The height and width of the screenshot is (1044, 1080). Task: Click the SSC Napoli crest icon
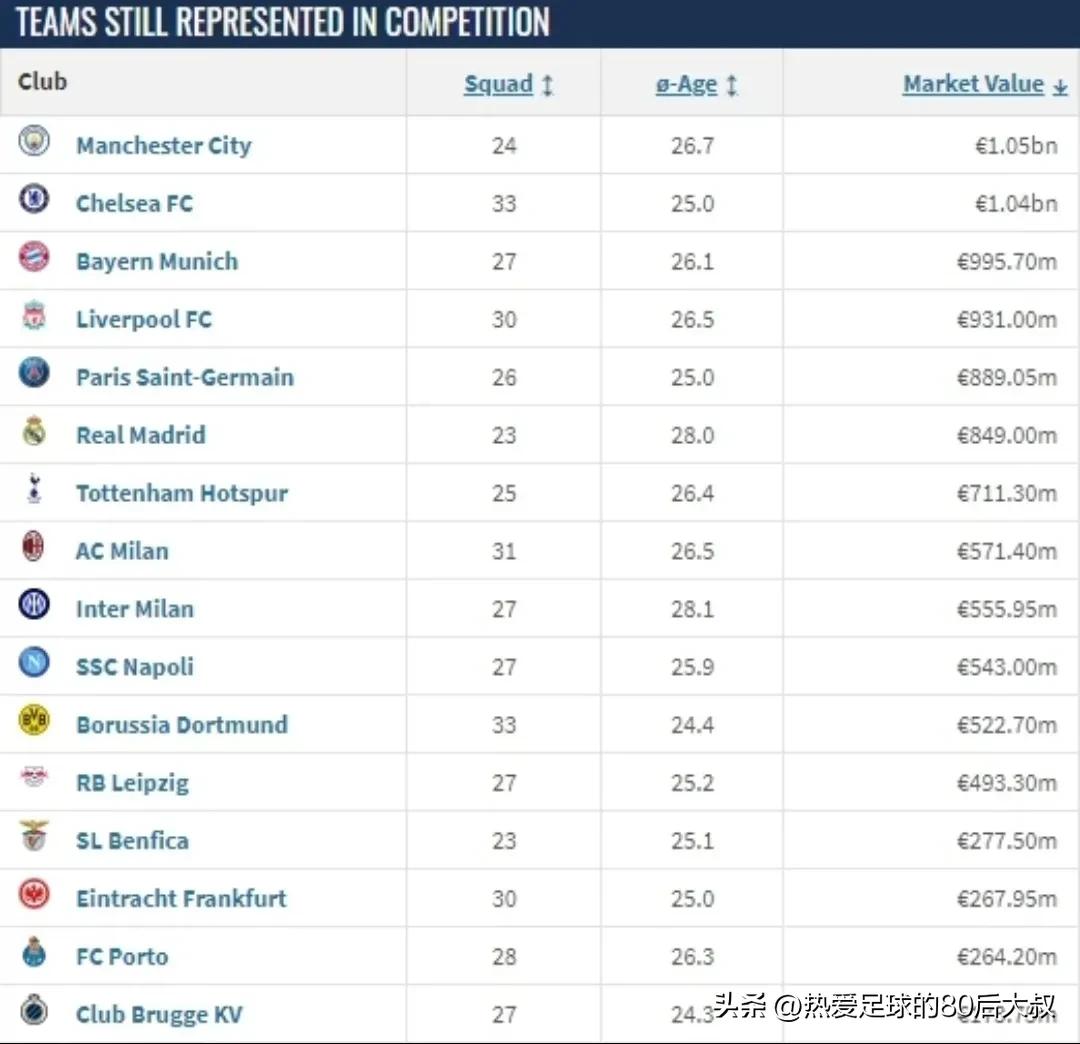pos(34,663)
